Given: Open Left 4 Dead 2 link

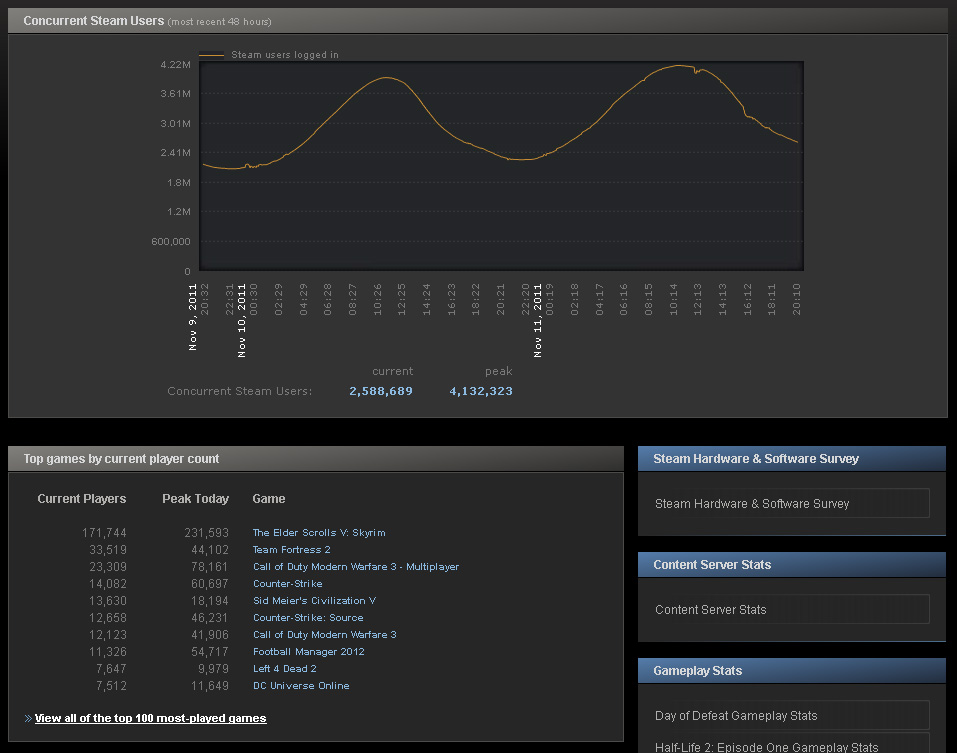Looking at the screenshot, I should (284, 669).
